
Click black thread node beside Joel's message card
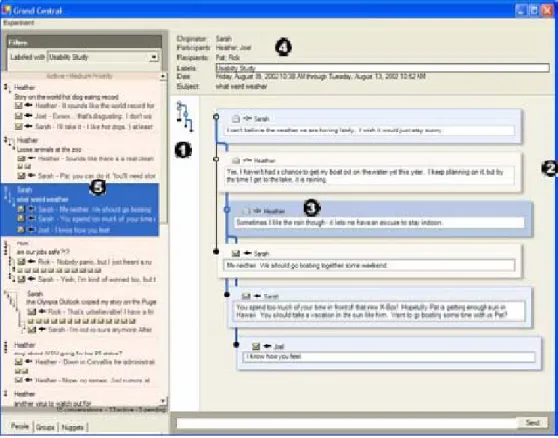236,344
